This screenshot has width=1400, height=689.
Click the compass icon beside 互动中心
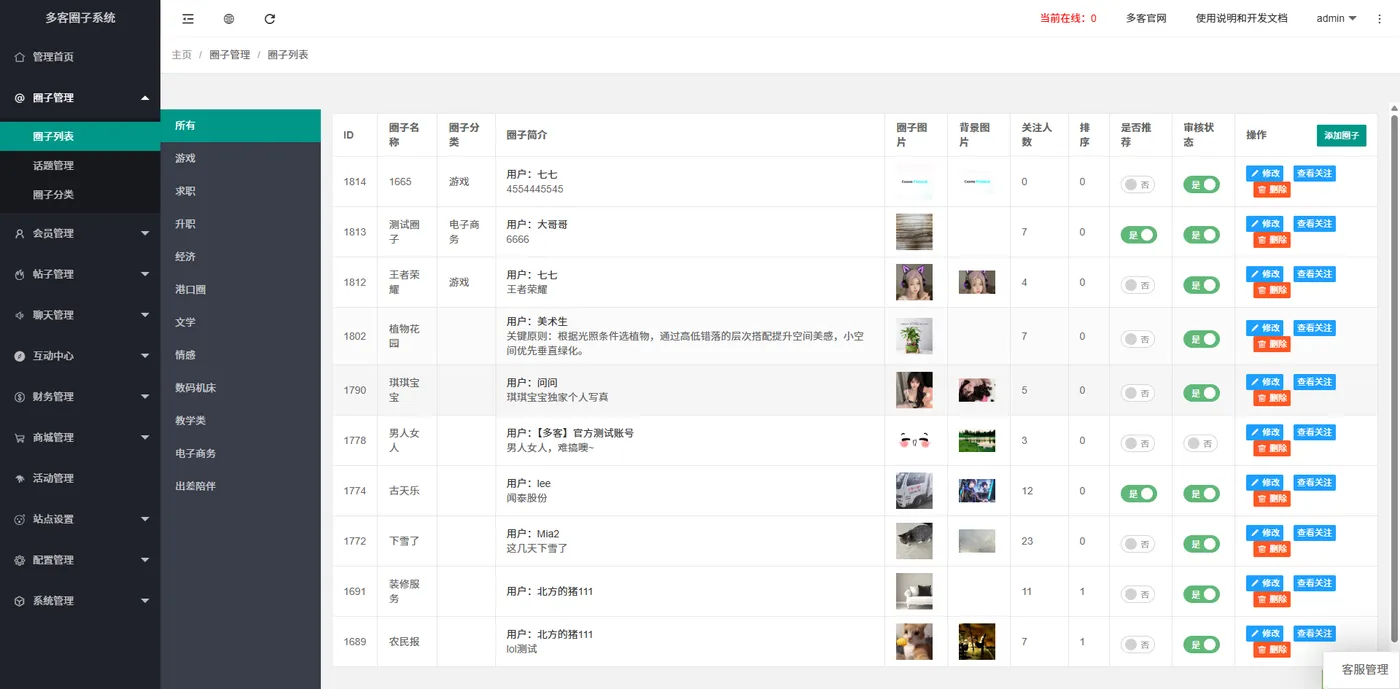point(20,356)
